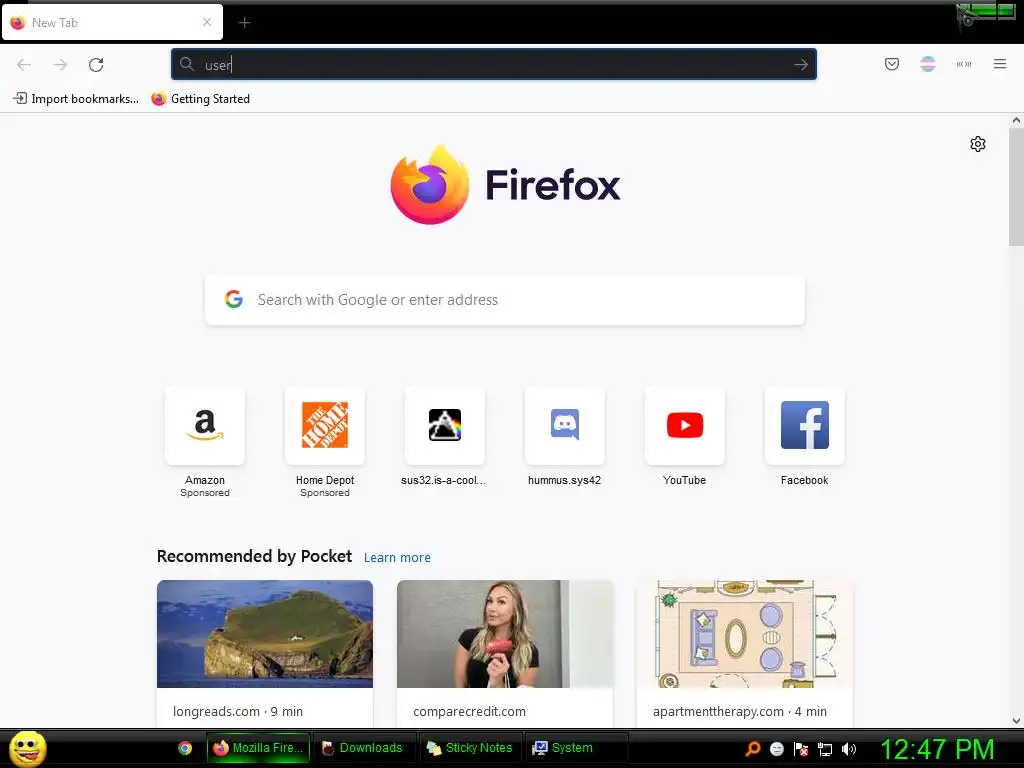This screenshot has height=768, width=1024.
Task: Open the longreads.com island article thumbnail
Action: point(265,633)
